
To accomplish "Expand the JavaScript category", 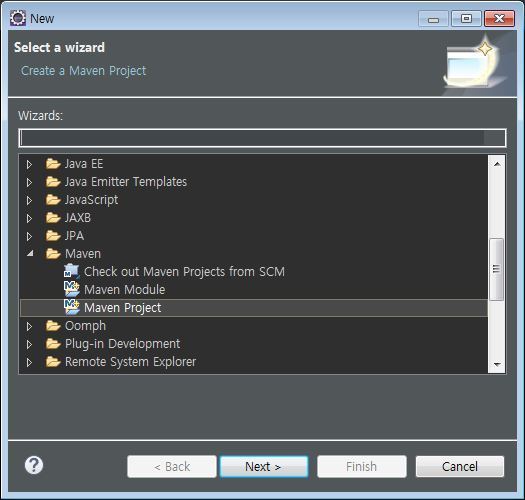I will (x=29, y=200).
